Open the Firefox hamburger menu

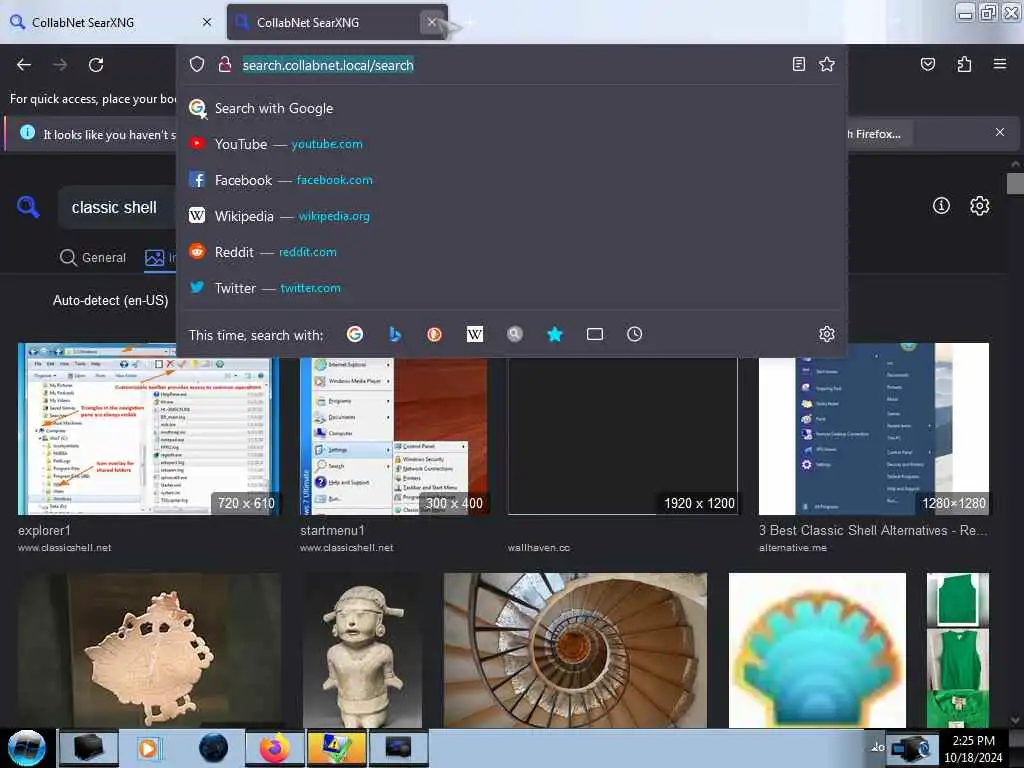pyautogui.click(x=999, y=64)
